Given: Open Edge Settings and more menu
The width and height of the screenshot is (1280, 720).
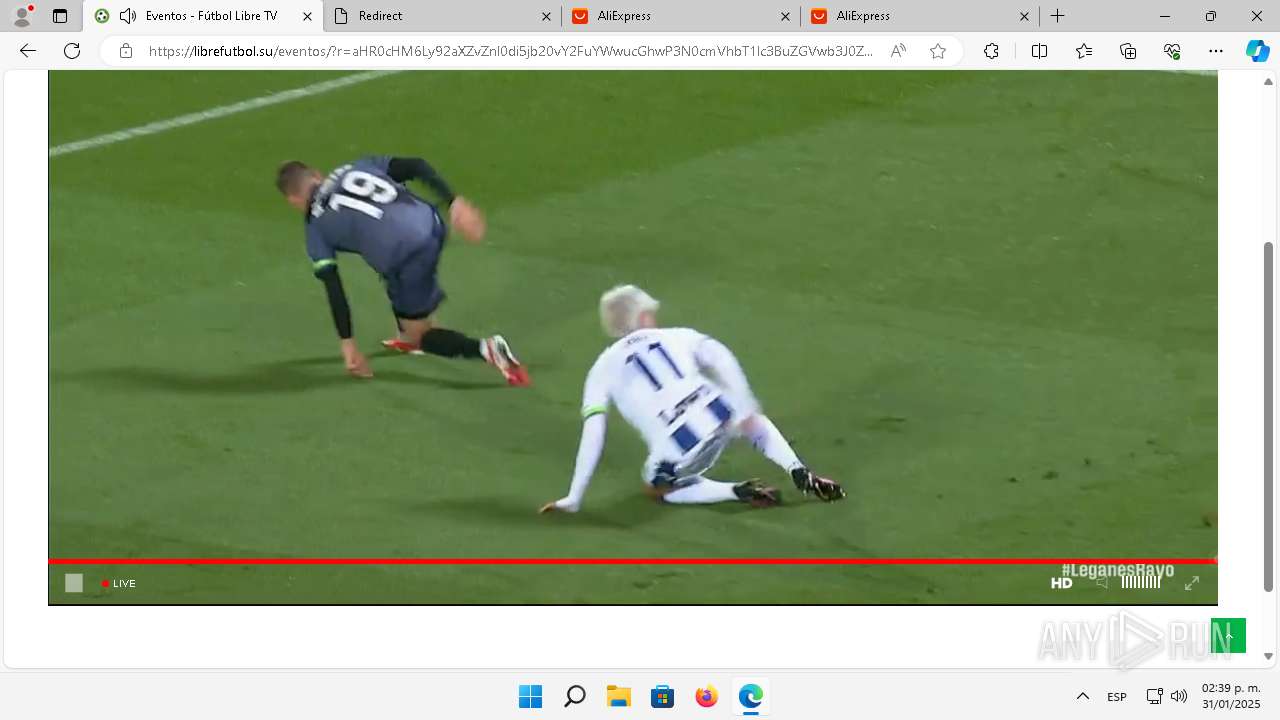Looking at the screenshot, I should pyautogui.click(x=1216, y=51).
